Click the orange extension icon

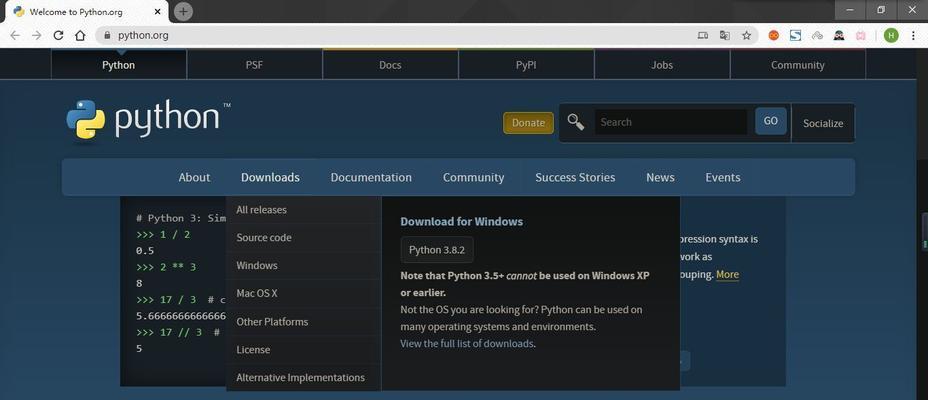click(774, 36)
